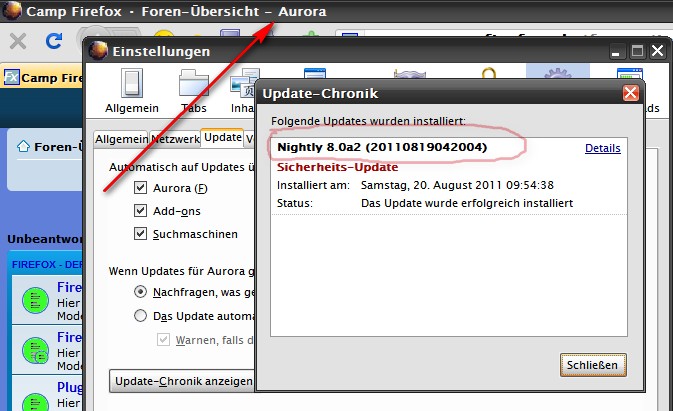Click the Fx favicon on Camp Firefox tab
Viewport: 673px width, 411px height.
(x=12, y=78)
